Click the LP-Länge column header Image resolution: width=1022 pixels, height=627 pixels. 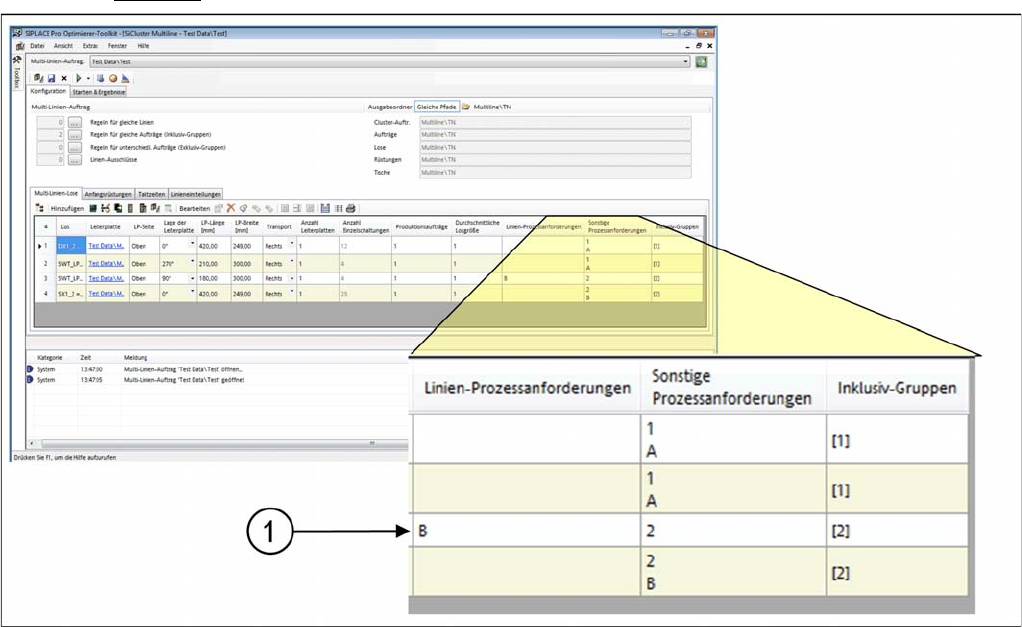point(213,227)
